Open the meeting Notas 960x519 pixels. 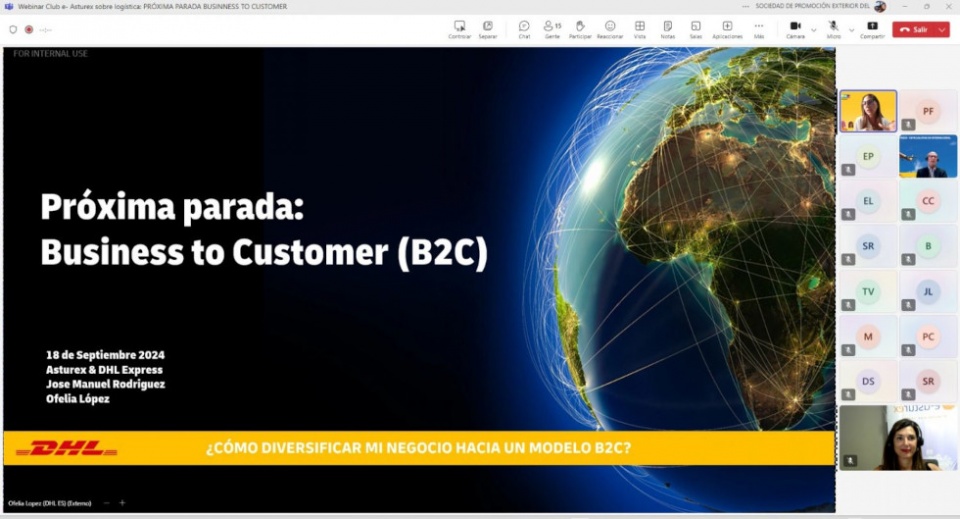(667, 26)
